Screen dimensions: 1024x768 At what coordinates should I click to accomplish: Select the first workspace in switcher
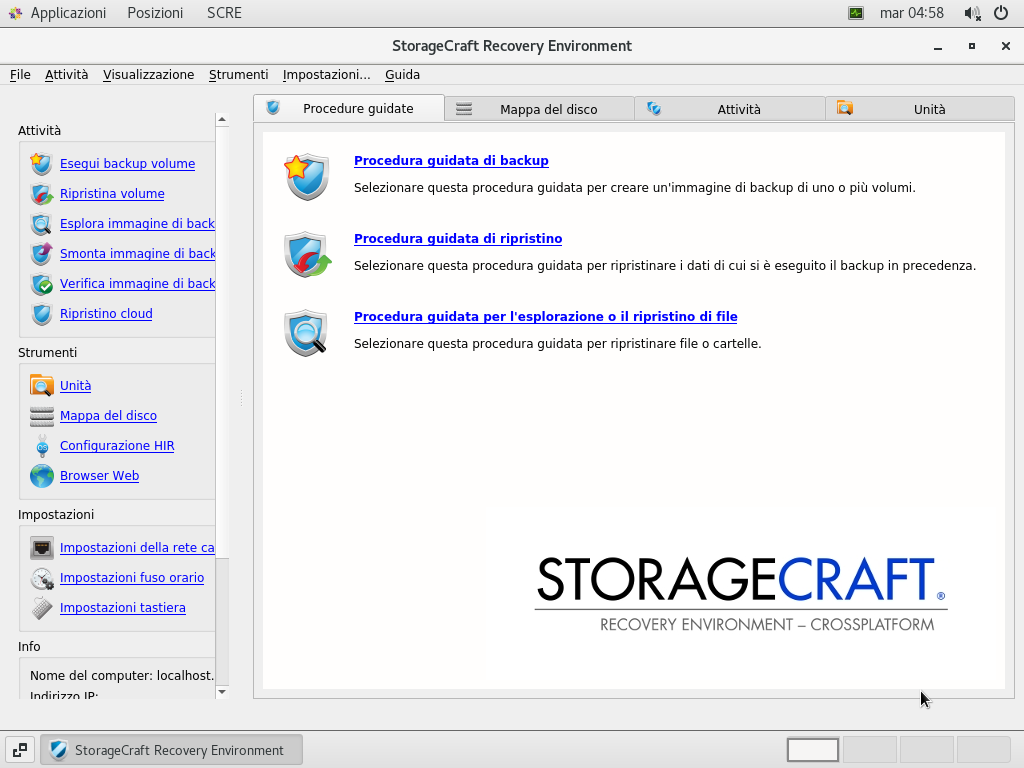coord(813,750)
